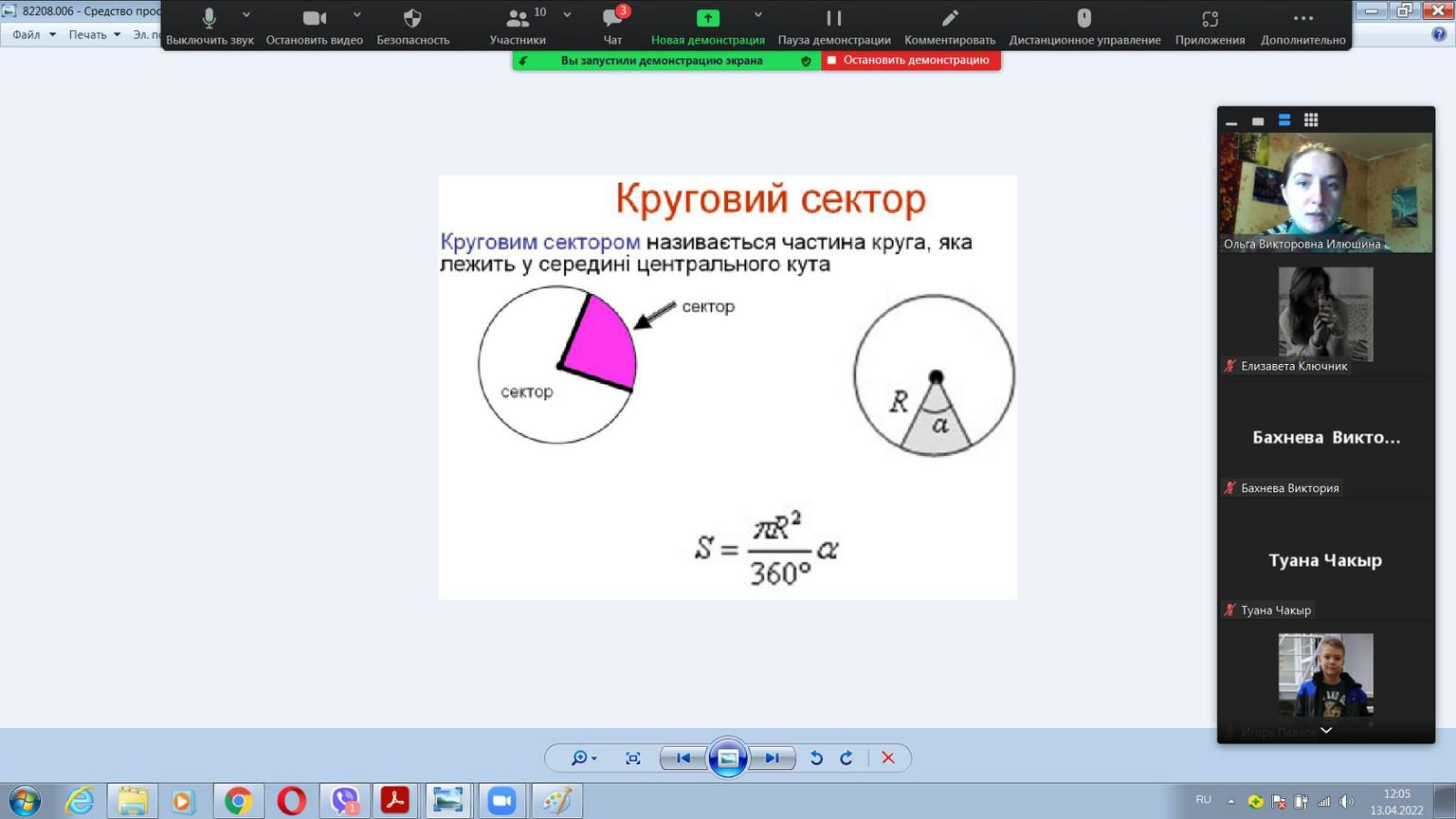Open the Файл menu
This screenshot has width=1456, height=819.
pyautogui.click(x=34, y=35)
